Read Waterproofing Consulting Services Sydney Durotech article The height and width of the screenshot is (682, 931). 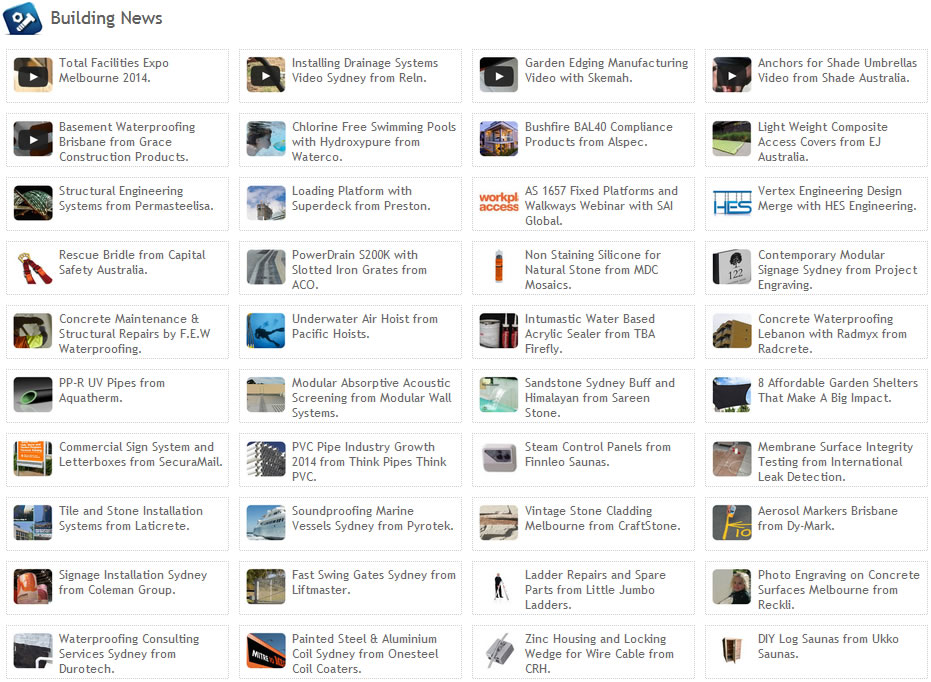(129, 654)
